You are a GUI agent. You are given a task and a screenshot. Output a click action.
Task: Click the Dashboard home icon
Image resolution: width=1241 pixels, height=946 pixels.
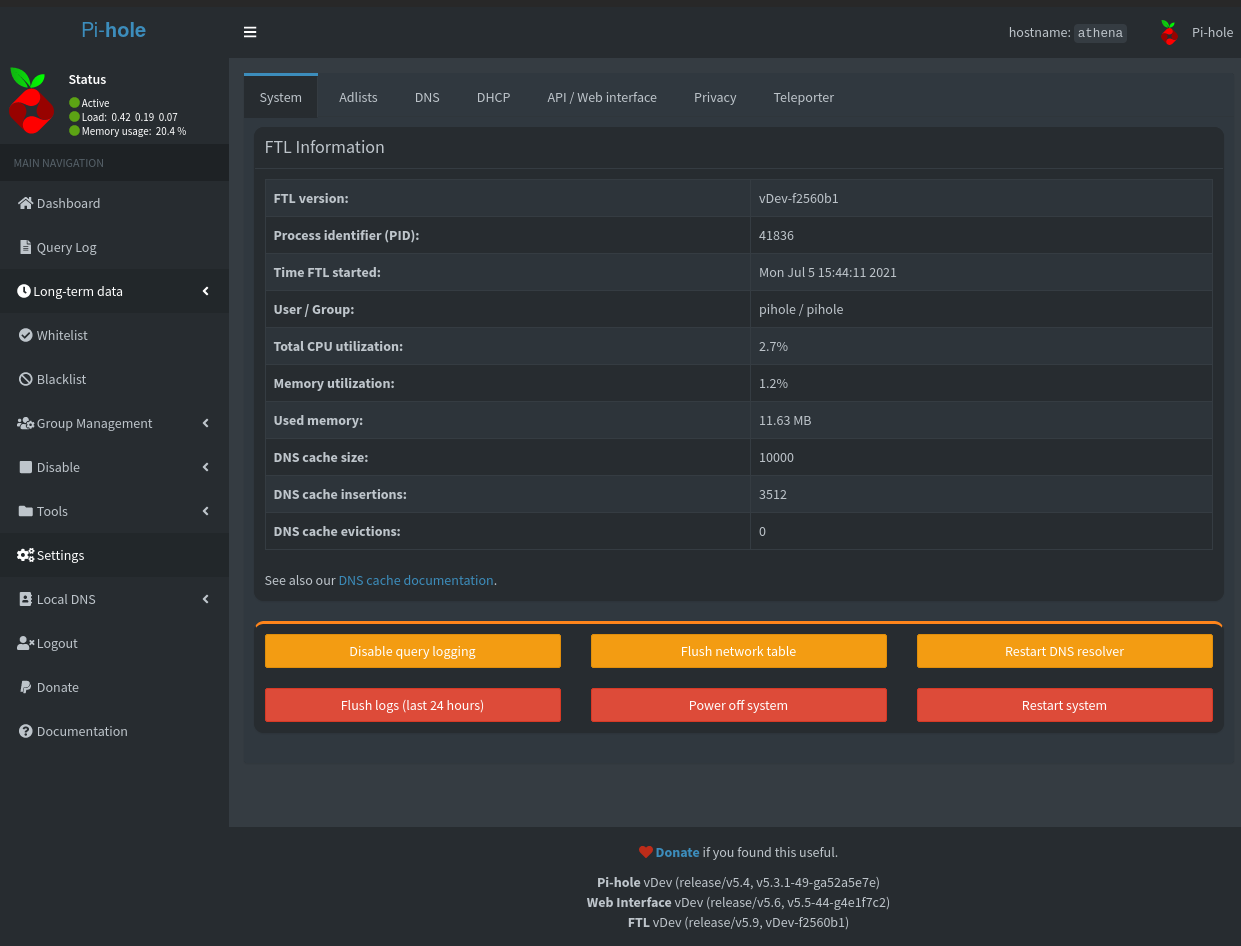26,203
